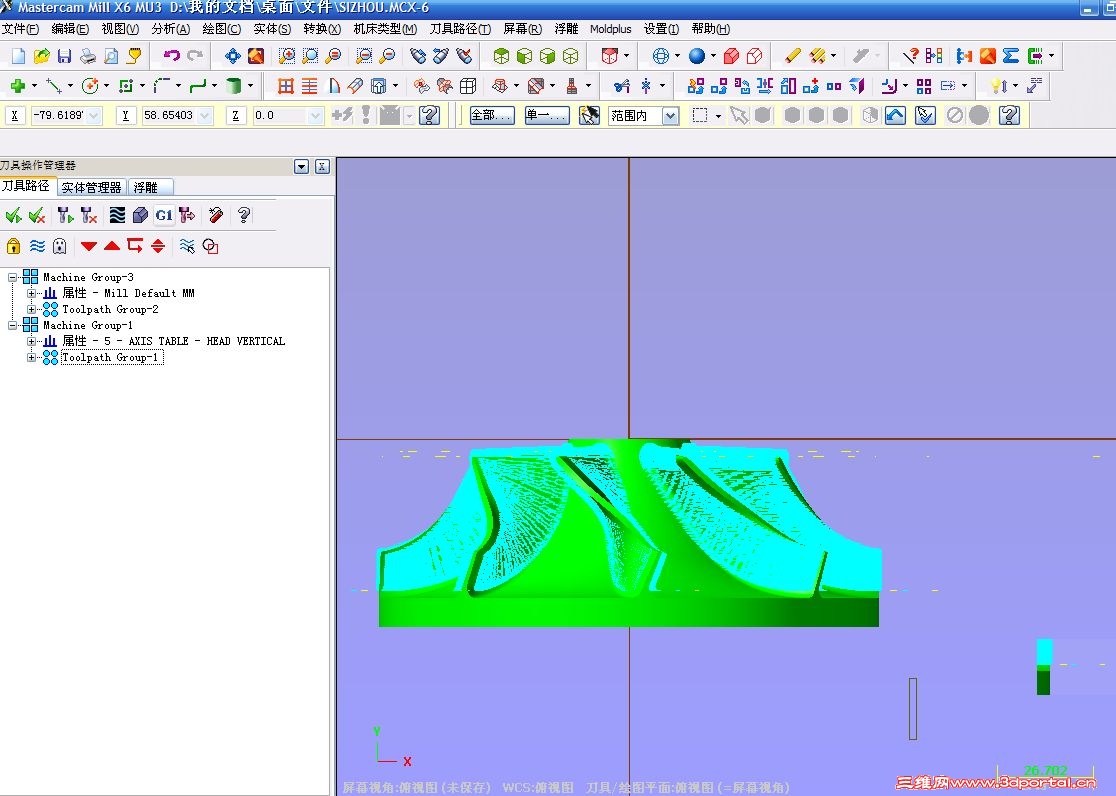This screenshot has width=1116, height=796.
Task: Select all operations with green checkmark icon
Action: [13, 215]
